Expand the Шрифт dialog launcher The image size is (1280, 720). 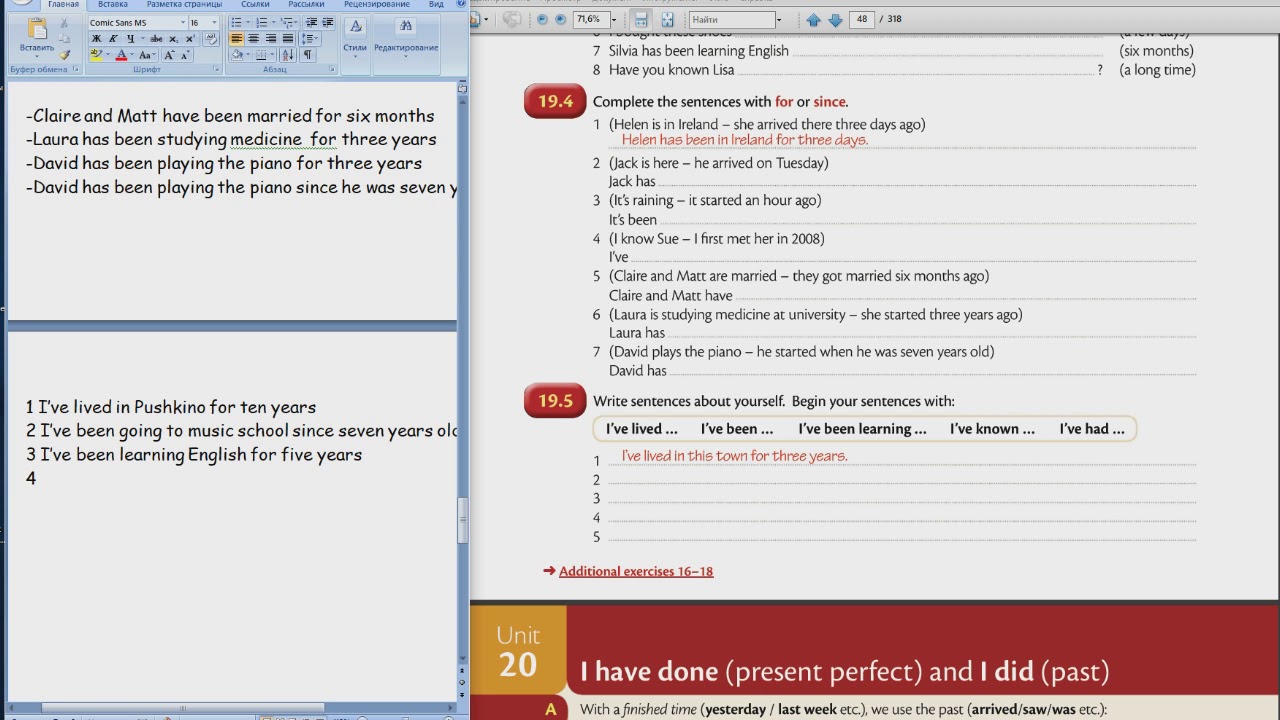click(216, 69)
